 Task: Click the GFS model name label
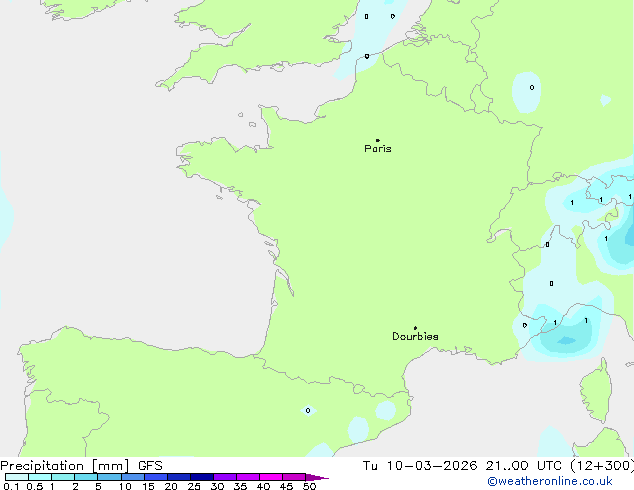150,466
